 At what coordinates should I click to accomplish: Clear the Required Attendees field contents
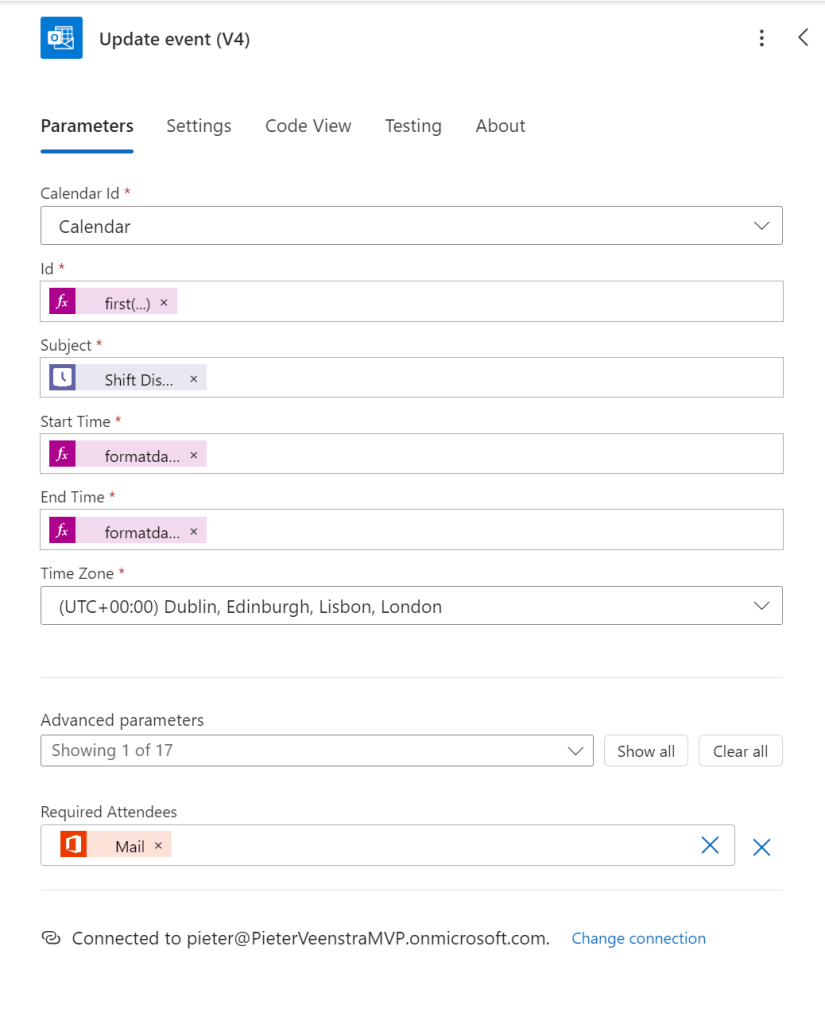[x=710, y=846]
